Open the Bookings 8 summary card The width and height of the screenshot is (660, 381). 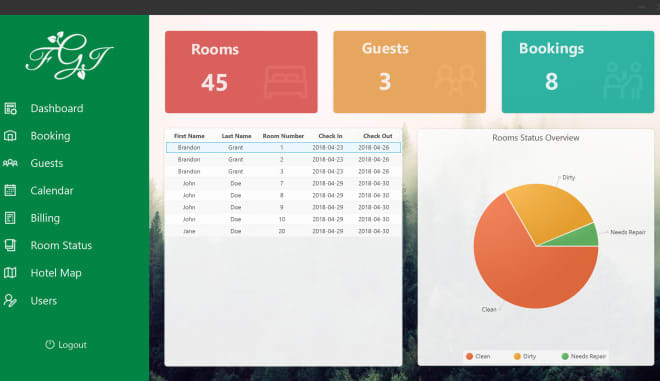578,72
